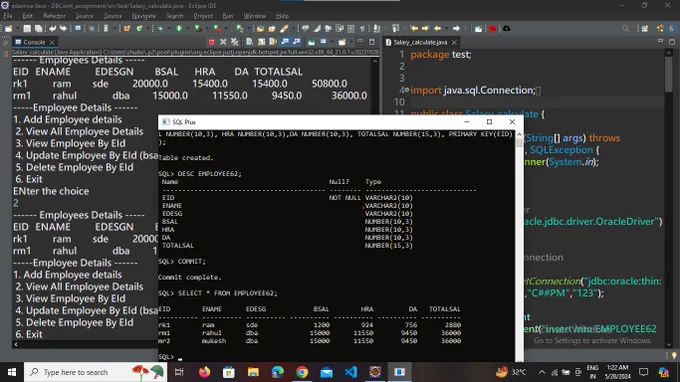The image size is (680, 382).
Task: Click the white Forward navigation arrow
Action: (456, 29)
